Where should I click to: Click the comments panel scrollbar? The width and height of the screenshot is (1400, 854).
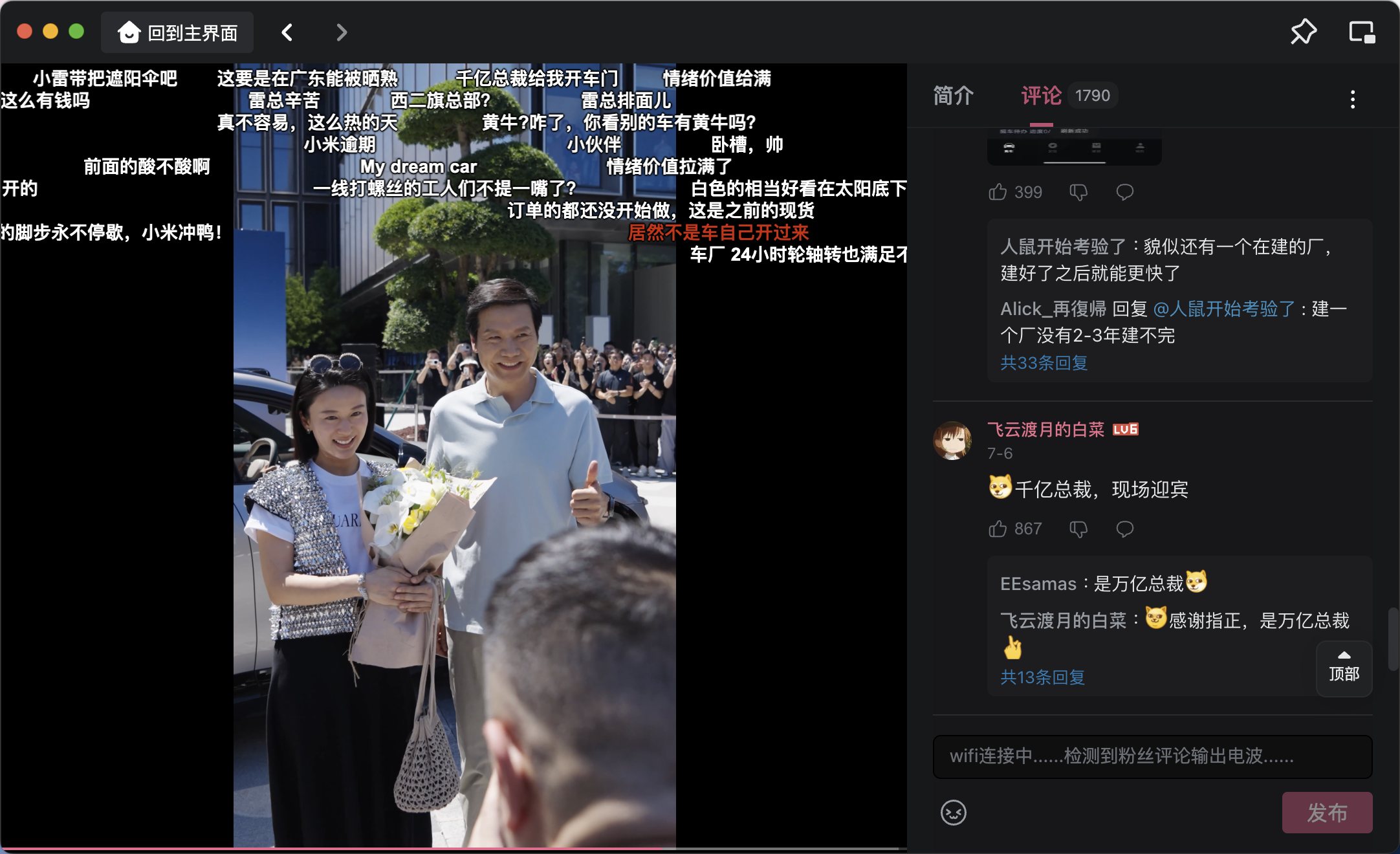click(1393, 639)
